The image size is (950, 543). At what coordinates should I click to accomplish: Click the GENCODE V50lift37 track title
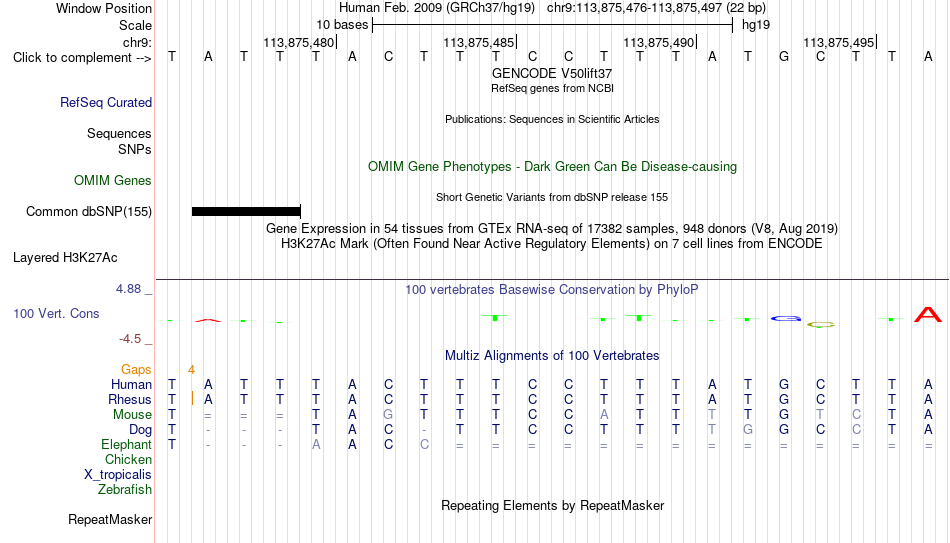click(x=552, y=73)
